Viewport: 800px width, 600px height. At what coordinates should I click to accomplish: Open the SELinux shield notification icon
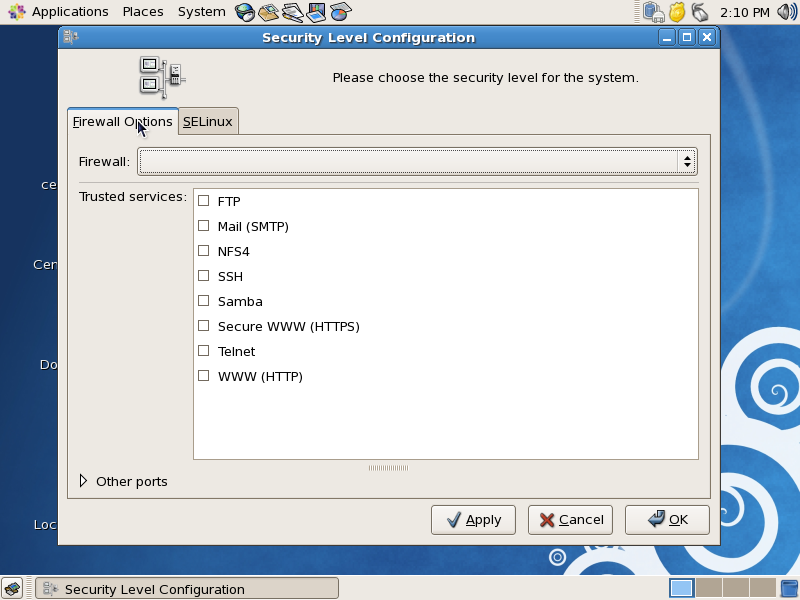(677, 12)
